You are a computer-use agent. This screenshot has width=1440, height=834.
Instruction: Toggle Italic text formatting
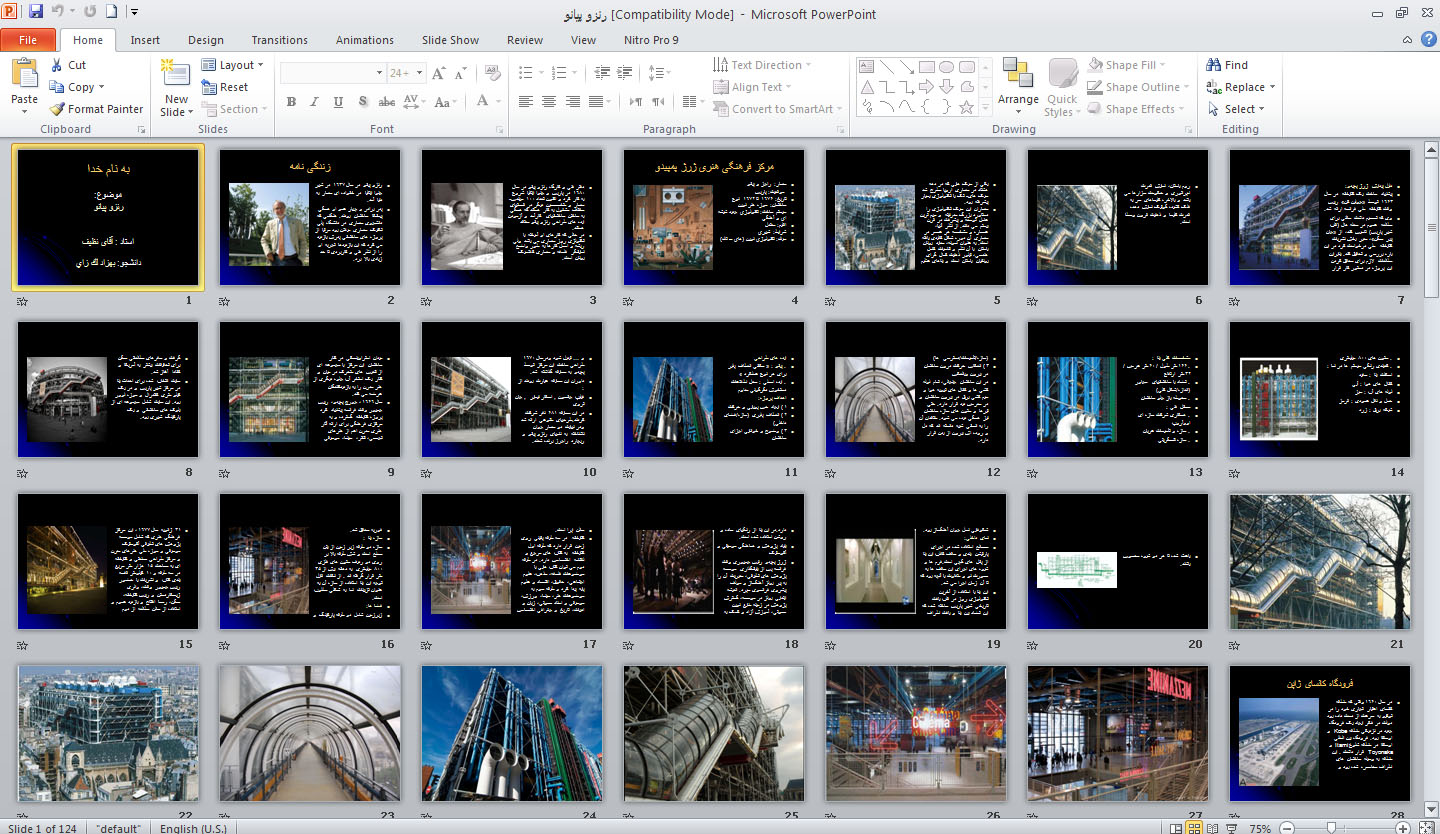[x=315, y=102]
